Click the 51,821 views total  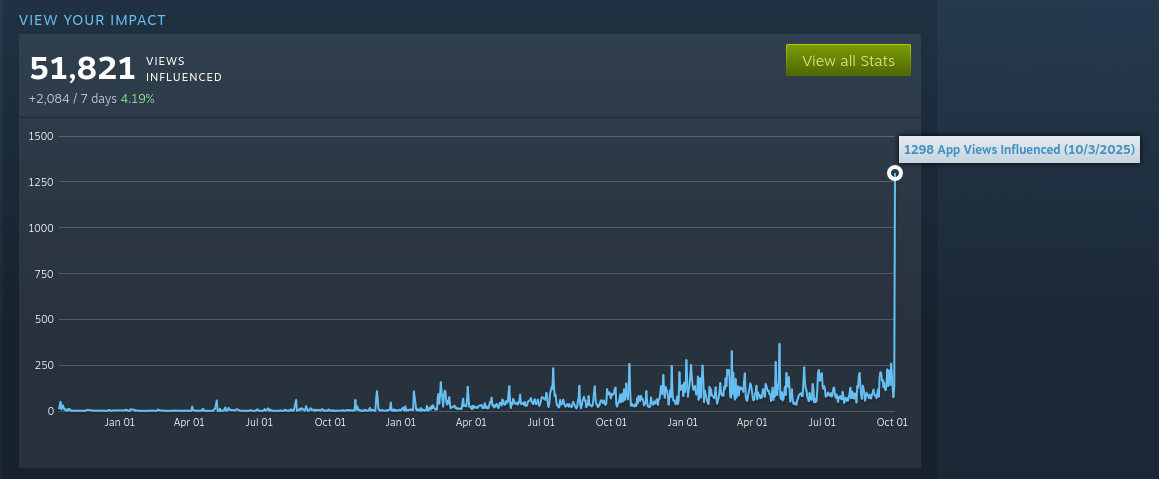83,69
